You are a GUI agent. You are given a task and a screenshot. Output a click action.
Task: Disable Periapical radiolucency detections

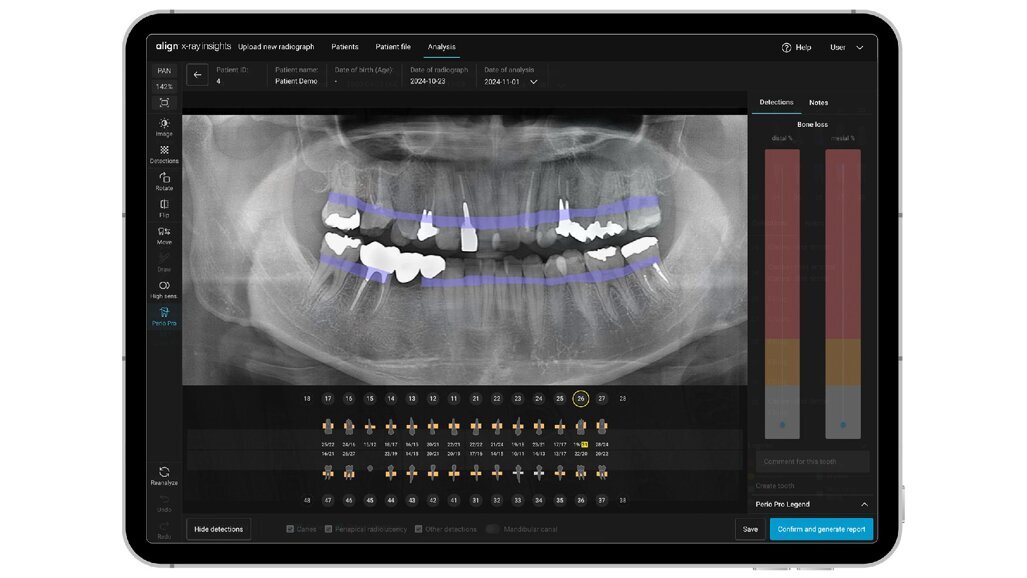coord(331,529)
